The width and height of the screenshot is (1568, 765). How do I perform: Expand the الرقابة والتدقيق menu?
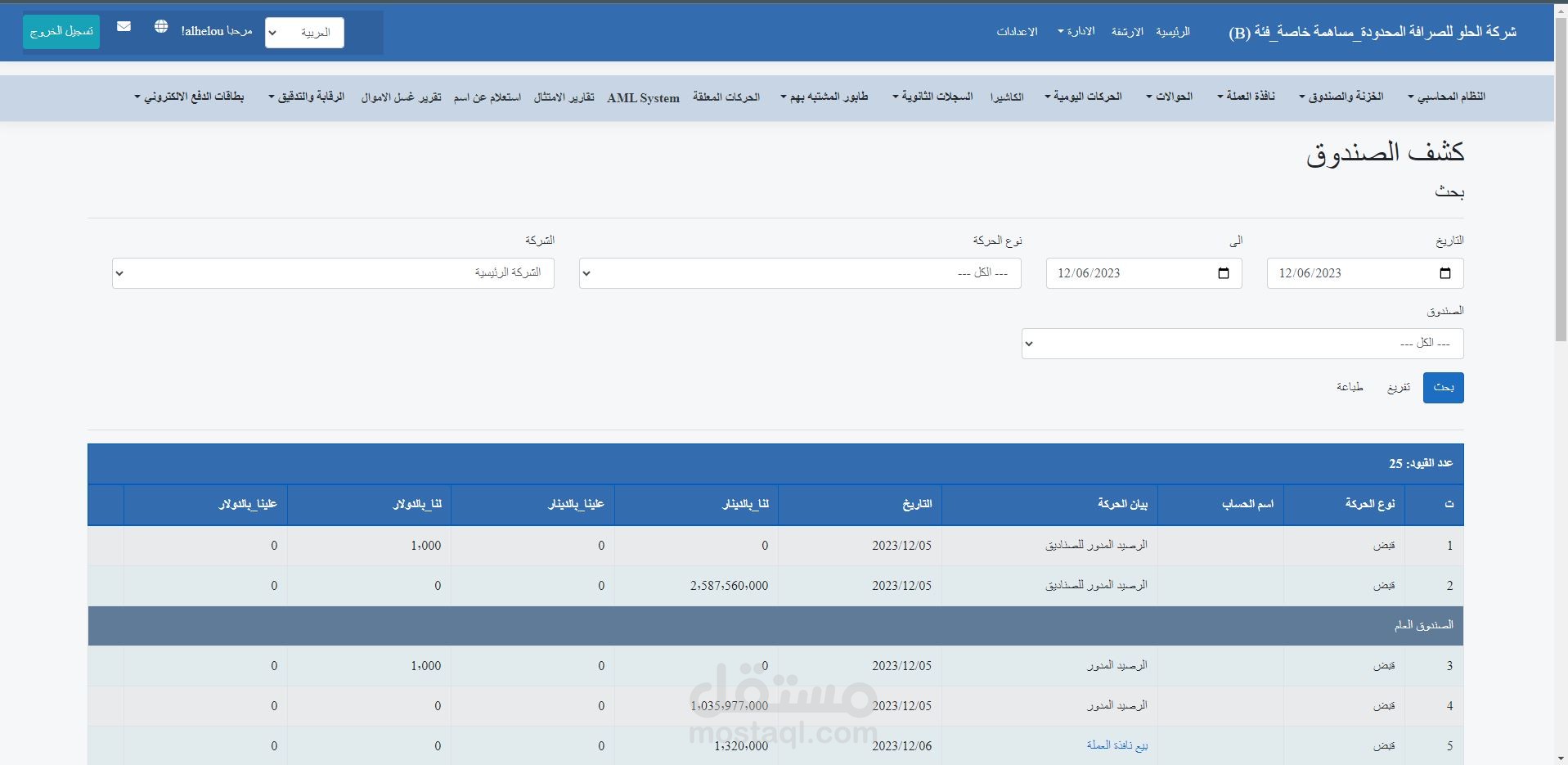(307, 97)
